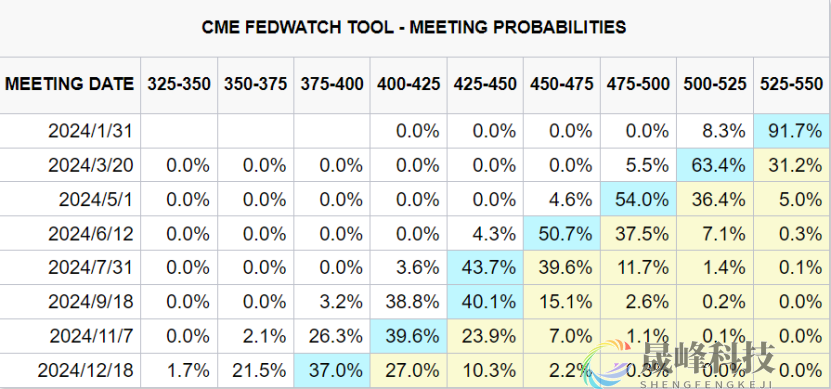Click the 525-550 column header
The width and height of the screenshot is (831, 389).
792,84
